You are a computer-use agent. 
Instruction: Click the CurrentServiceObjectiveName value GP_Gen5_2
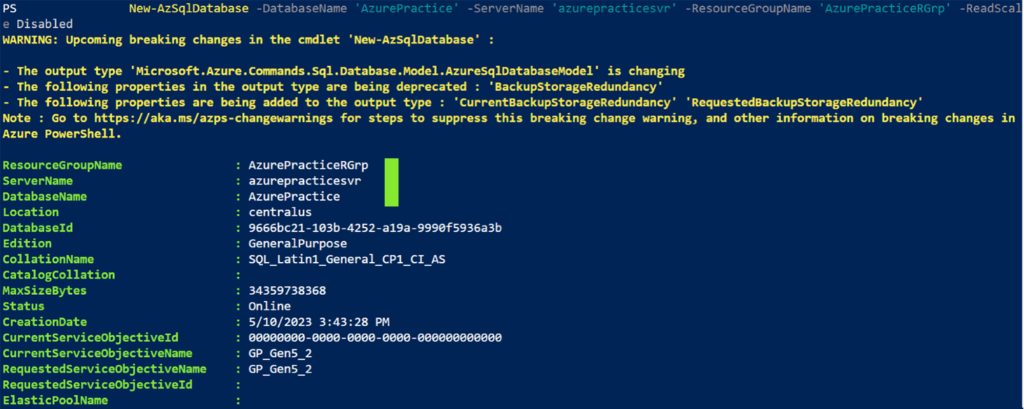click(280, 353)
